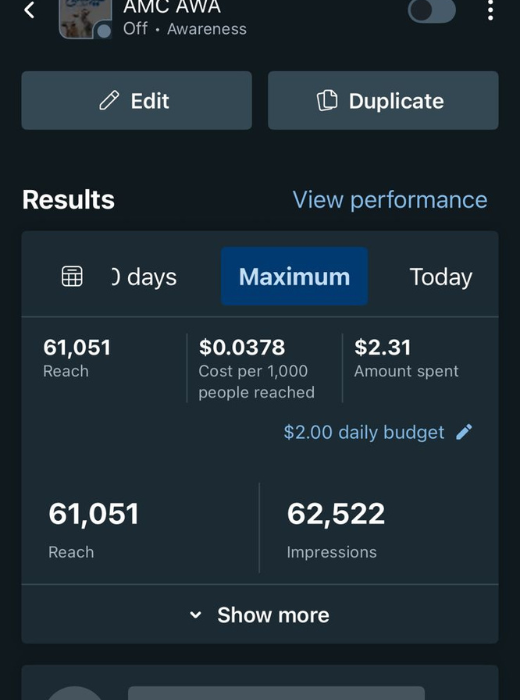Viewport: 520px width, 700px height.
Task: Tap the Edit button
Action: [x=137, y=100]
